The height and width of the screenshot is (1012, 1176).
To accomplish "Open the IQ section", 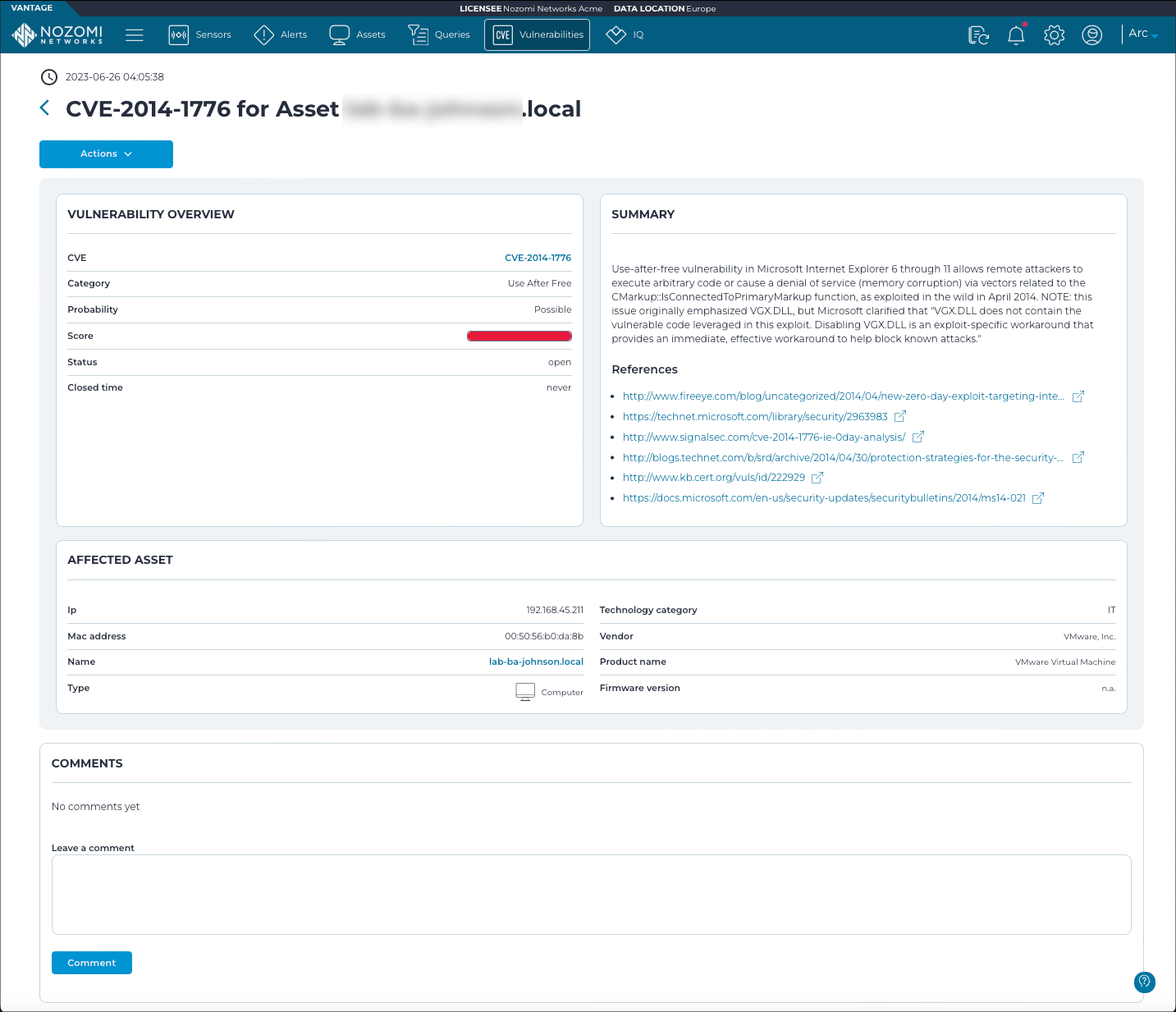I will tap(625, 34).
